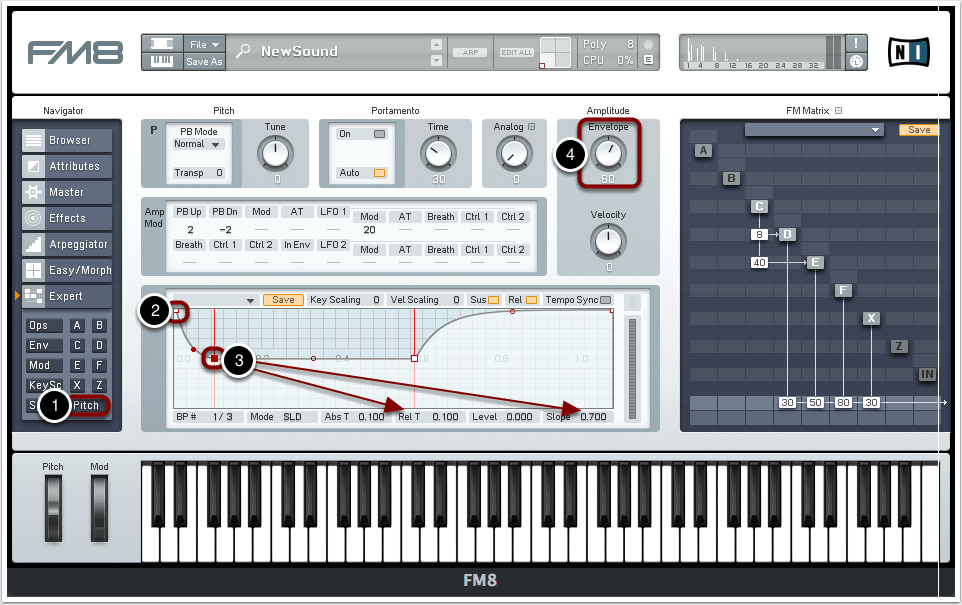Open the Master section

click(x=67, y=193)
